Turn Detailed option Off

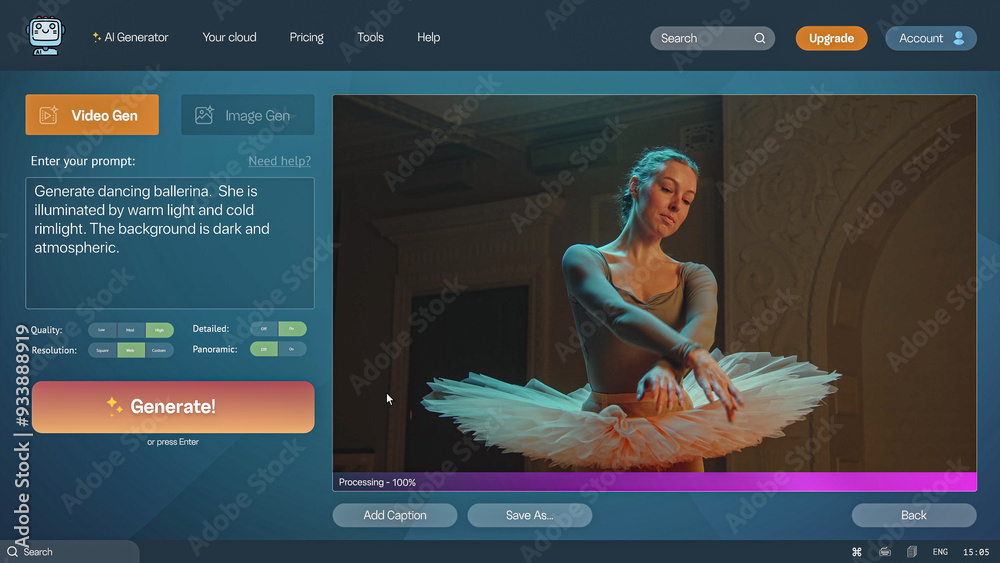[264, 328]
